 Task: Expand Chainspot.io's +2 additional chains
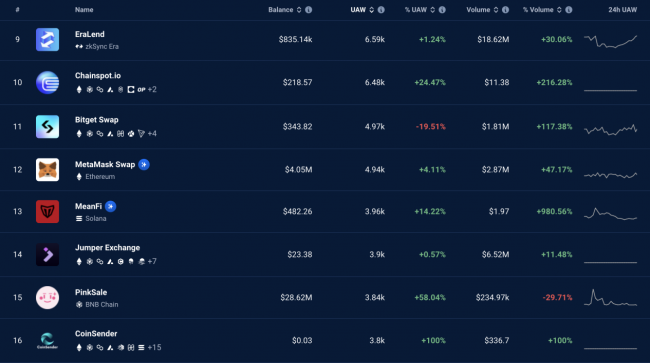(x=152, y=90)
